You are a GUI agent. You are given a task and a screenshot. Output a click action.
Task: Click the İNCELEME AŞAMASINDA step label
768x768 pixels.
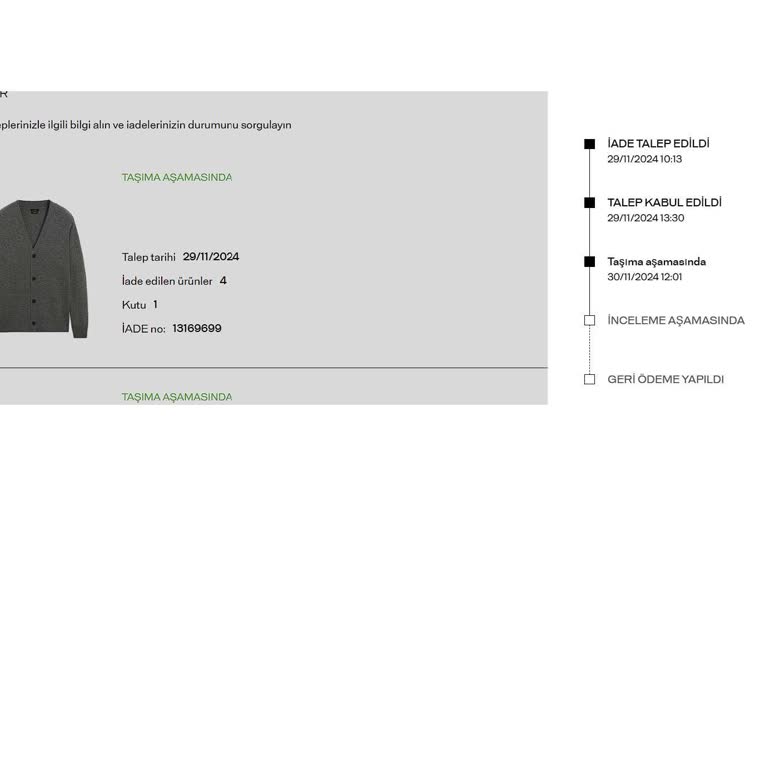pos(676,320)
